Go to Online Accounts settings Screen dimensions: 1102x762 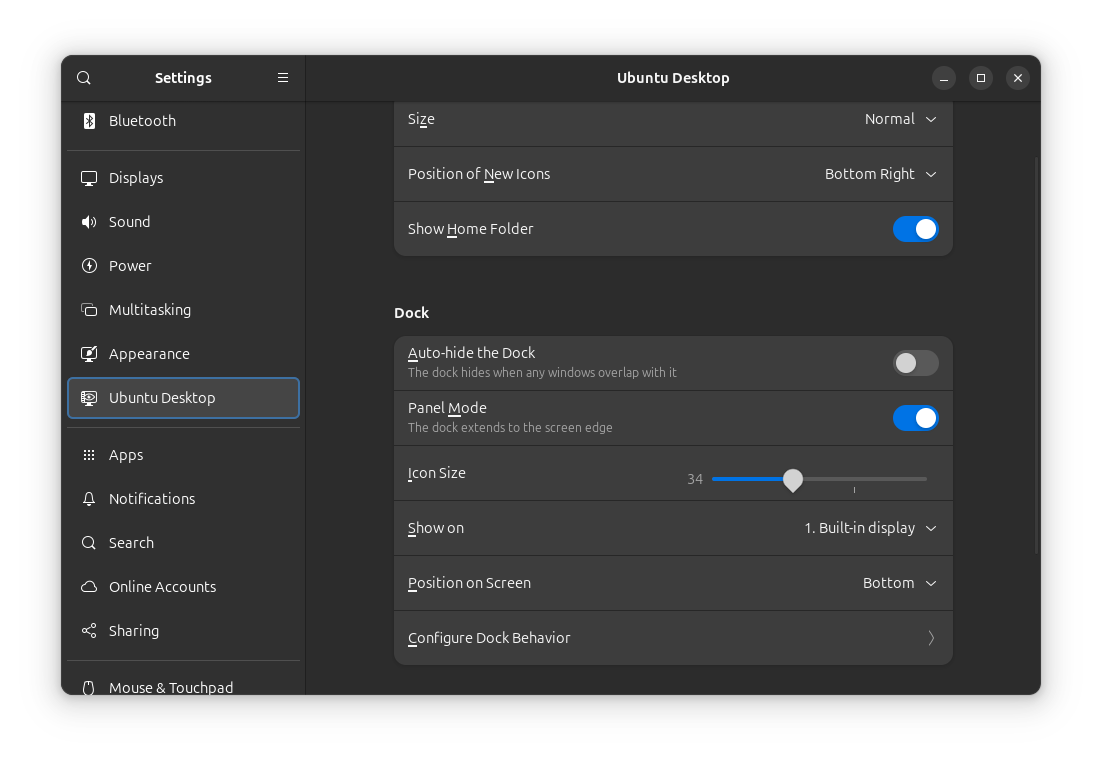pyautogui.click(x=183, y=587)
